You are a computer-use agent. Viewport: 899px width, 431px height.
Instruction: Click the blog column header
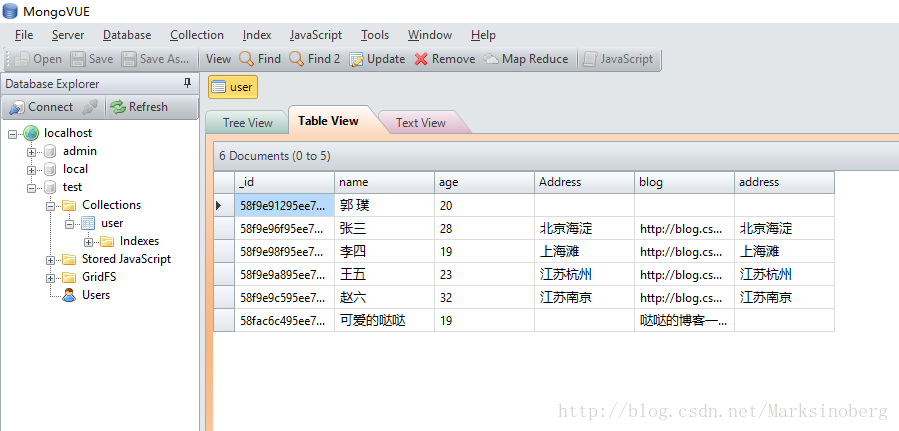coord(684,182)
